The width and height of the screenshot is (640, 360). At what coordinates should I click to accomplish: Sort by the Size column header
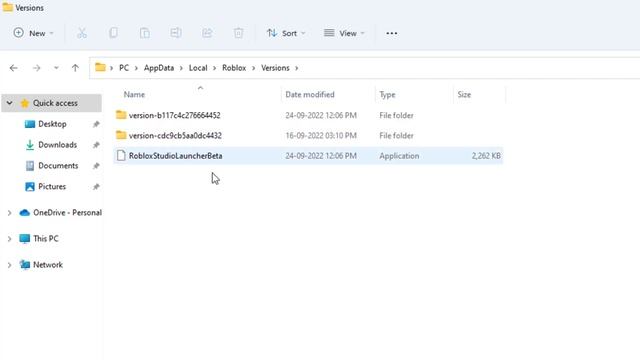click(464, 95)
